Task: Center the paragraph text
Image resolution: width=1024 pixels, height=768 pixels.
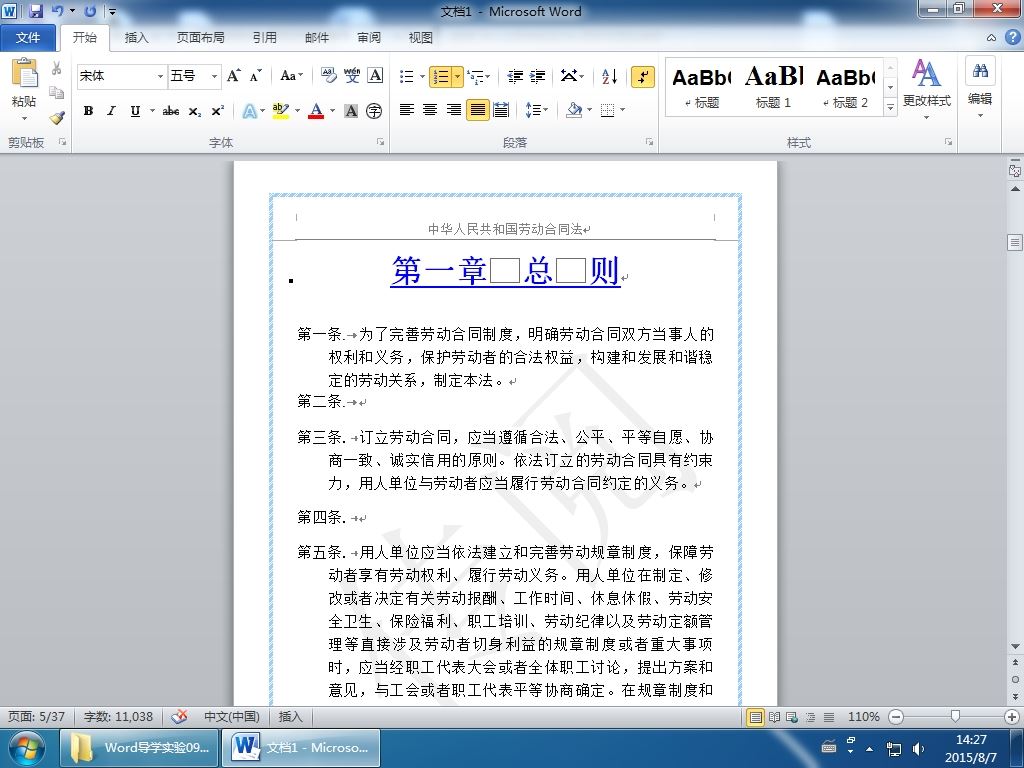Action: [430, 110]
